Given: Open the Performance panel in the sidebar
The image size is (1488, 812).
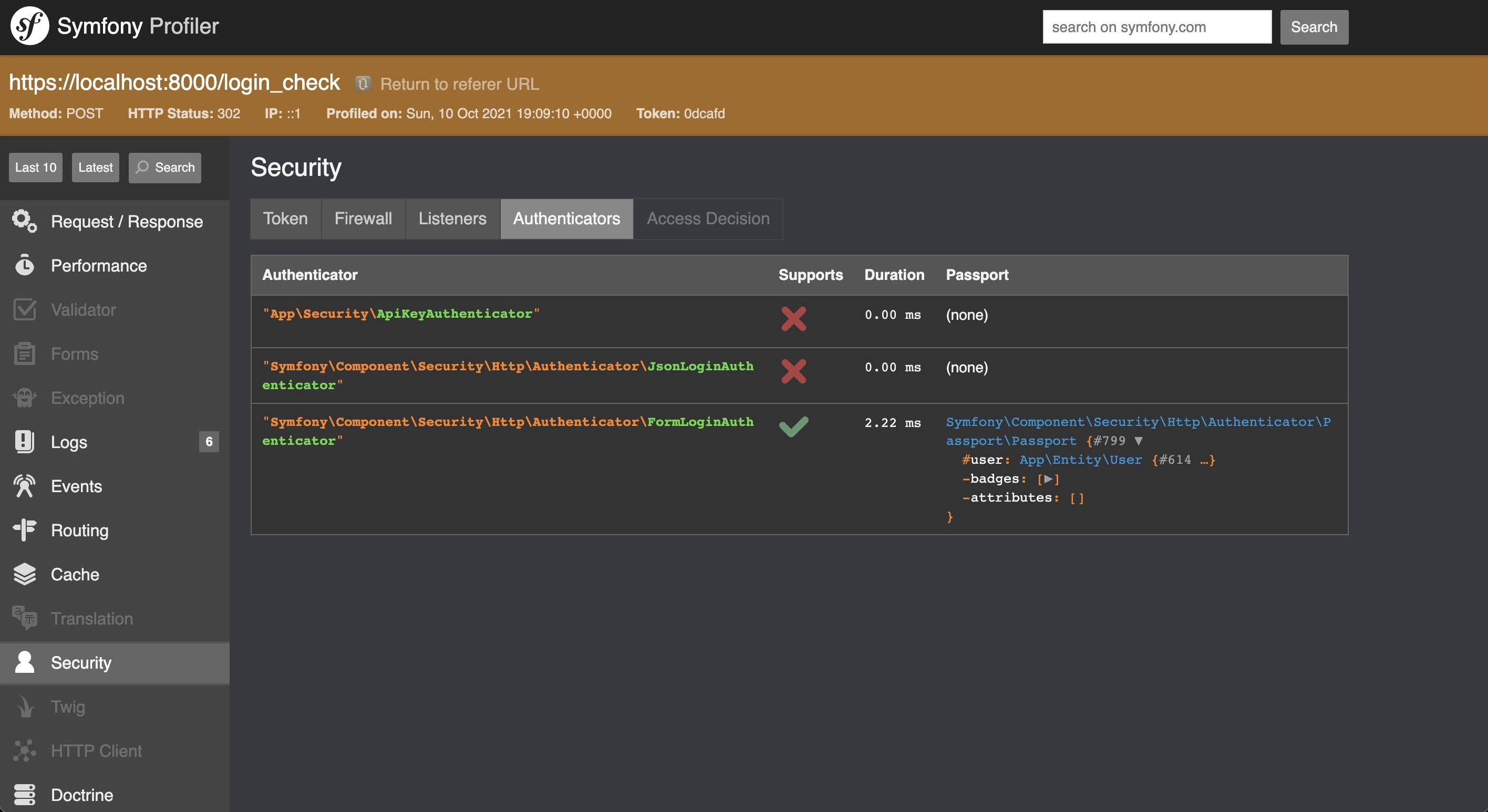Looking at the screenshot, I should pyautogui.click(x=99, y=266).
